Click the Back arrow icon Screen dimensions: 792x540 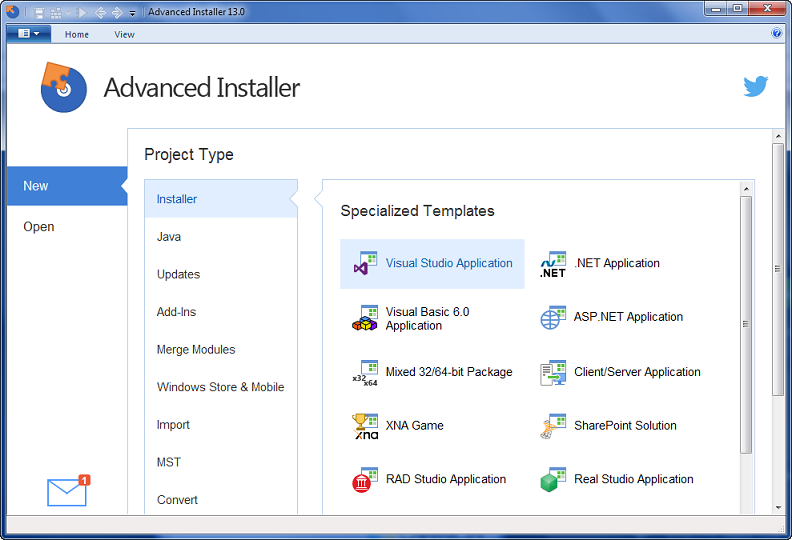click(100, 12)
